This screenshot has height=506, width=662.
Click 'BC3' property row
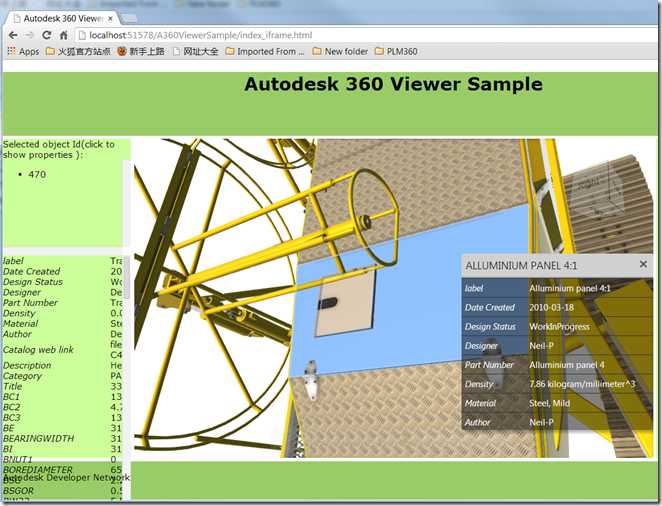62,417
